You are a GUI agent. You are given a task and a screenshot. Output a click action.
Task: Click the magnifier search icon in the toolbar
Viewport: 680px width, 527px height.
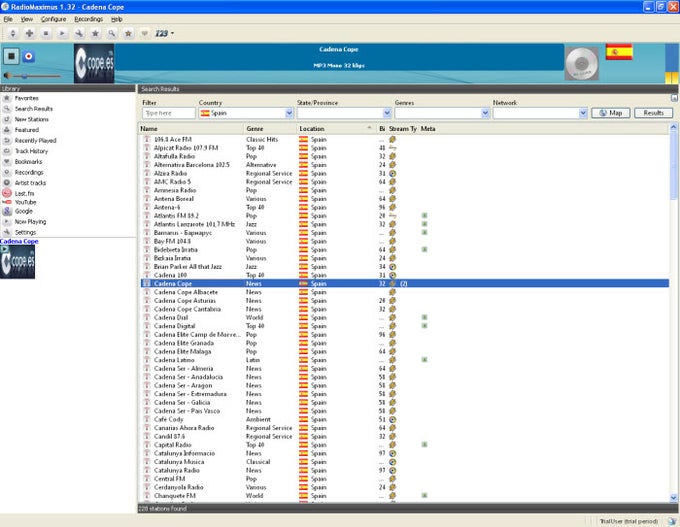(112, 33)
